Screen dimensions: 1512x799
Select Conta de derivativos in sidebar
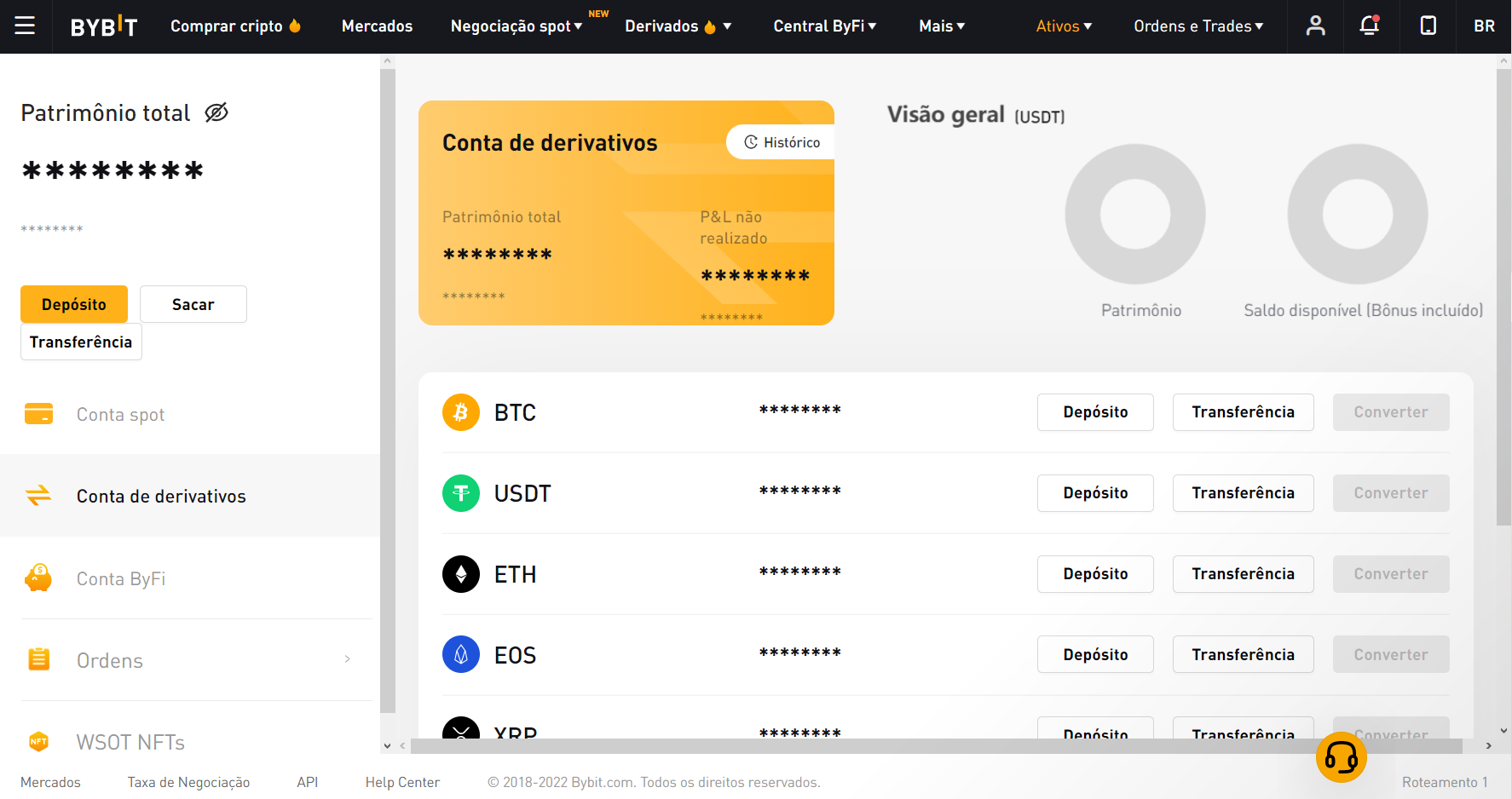pos(190,496)
